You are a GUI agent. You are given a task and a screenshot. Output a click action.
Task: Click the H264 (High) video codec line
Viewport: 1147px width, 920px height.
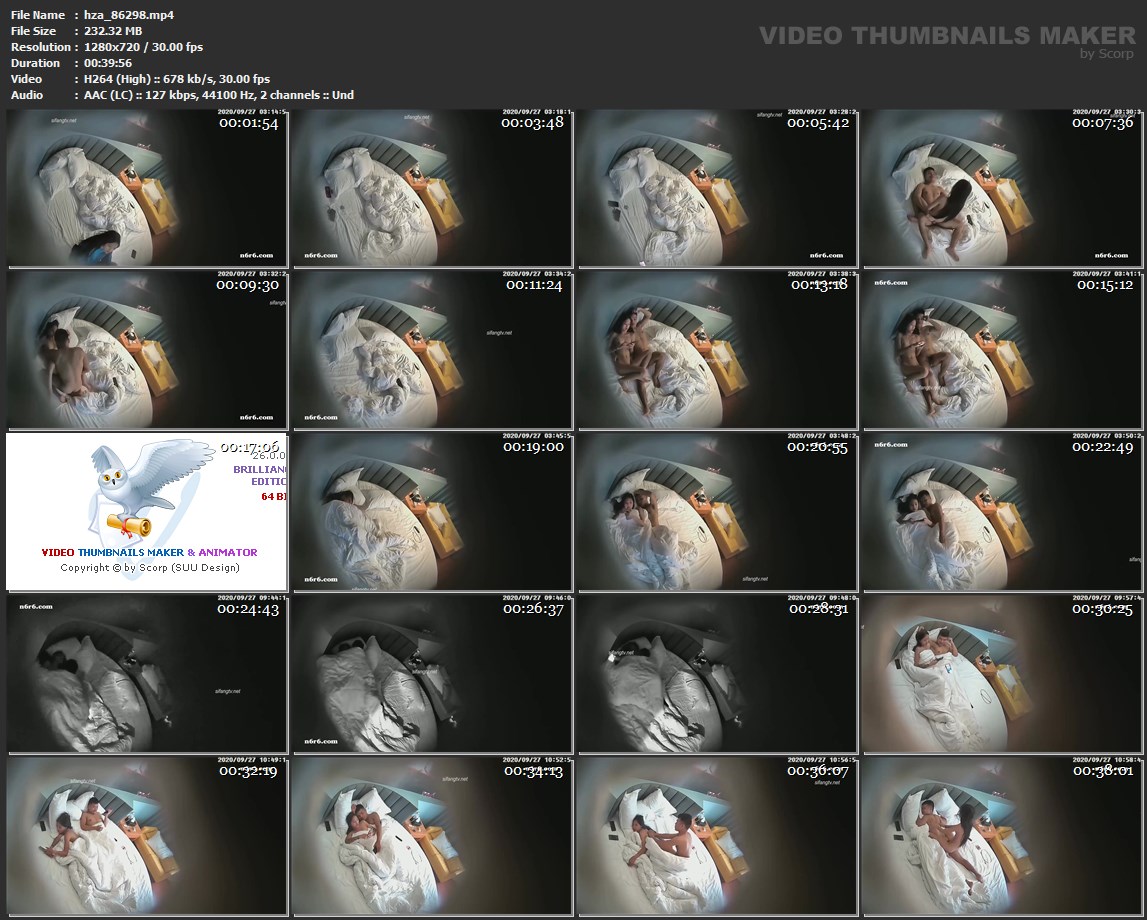click(x=177, y=79)
